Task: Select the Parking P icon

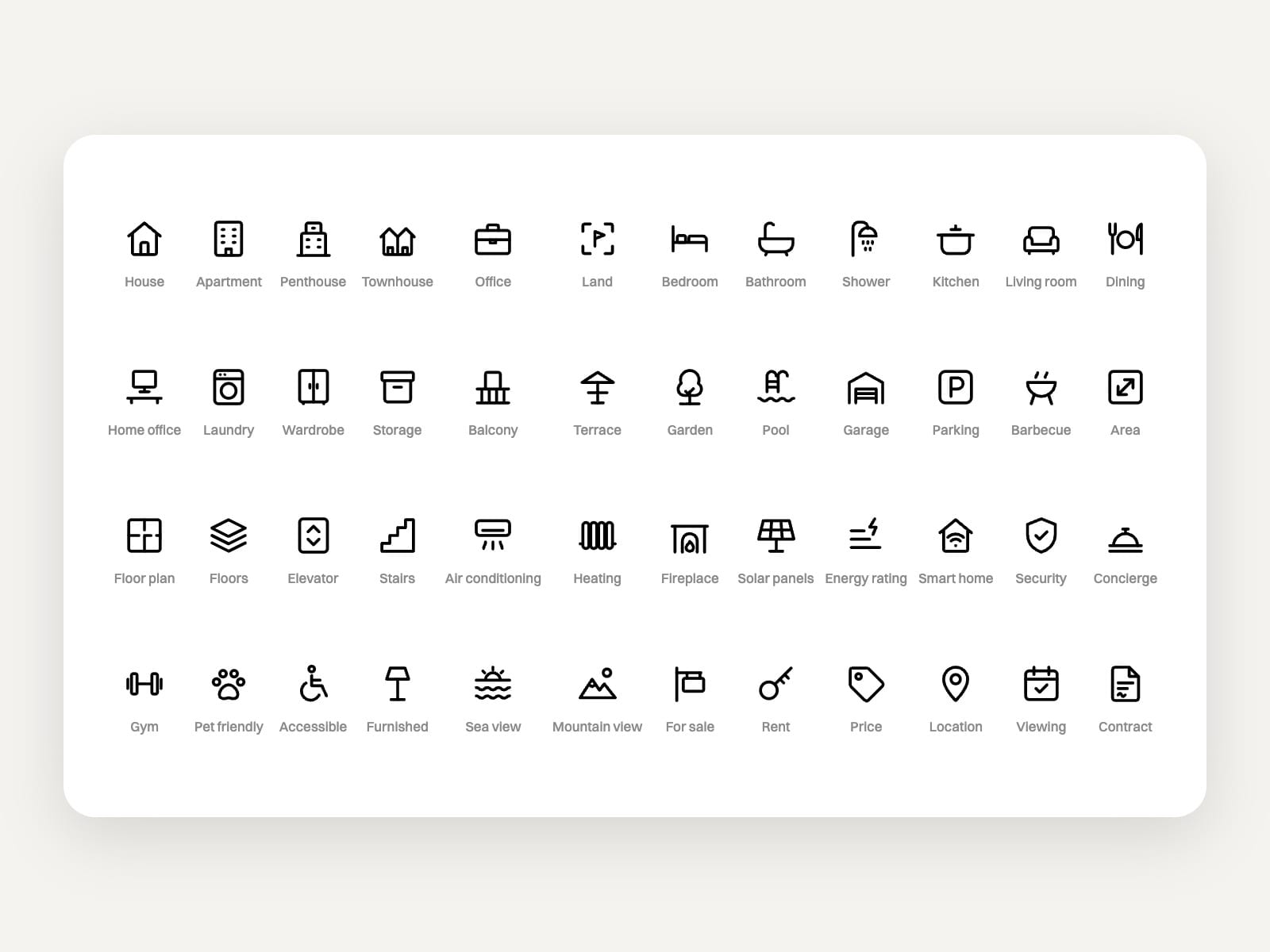Action: pyautogui.click(x=956, y=387)
